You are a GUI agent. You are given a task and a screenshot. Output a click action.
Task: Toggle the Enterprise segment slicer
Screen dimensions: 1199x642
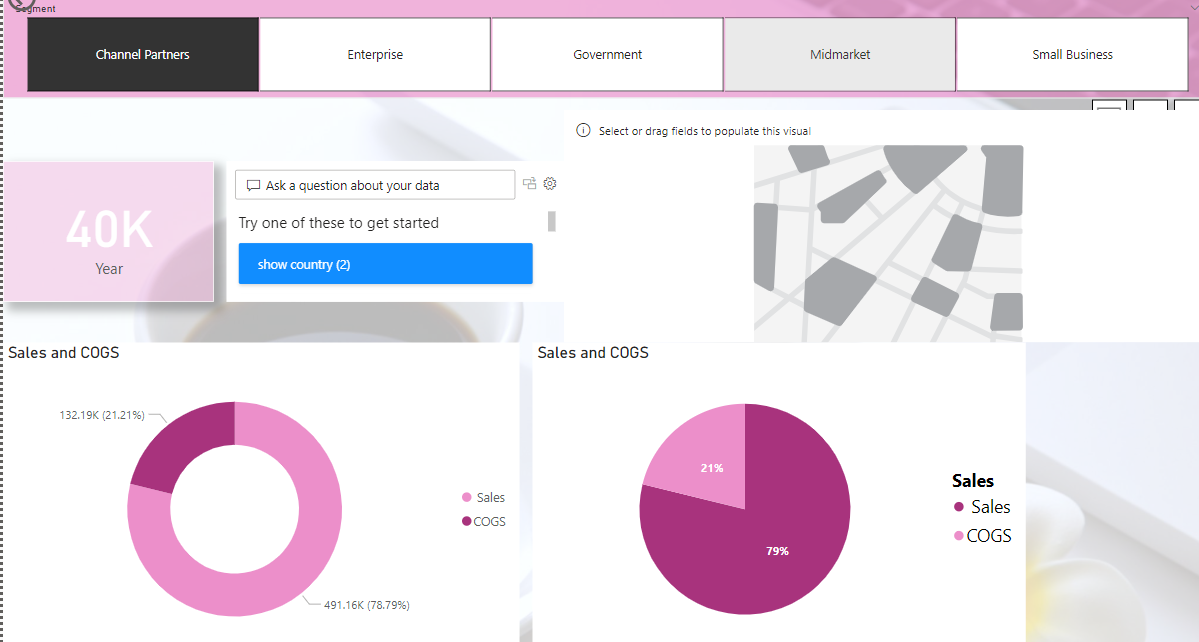[x=375, y=54]
